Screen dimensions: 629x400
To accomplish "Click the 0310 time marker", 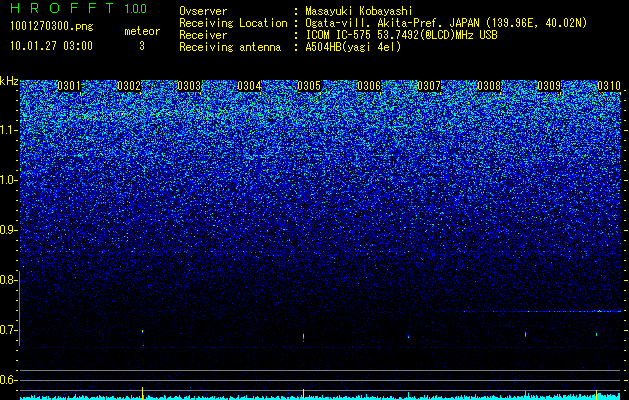I will [609, 86].
